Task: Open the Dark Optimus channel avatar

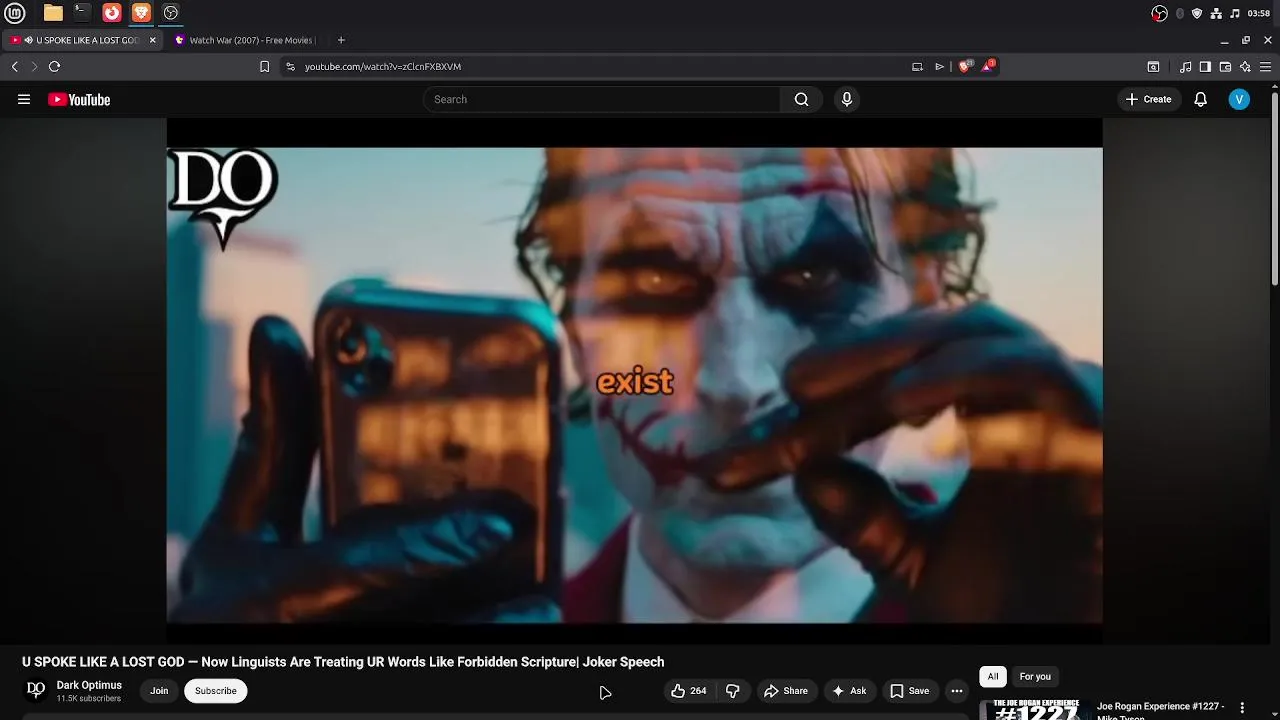Action: click(x=36, y=690)
